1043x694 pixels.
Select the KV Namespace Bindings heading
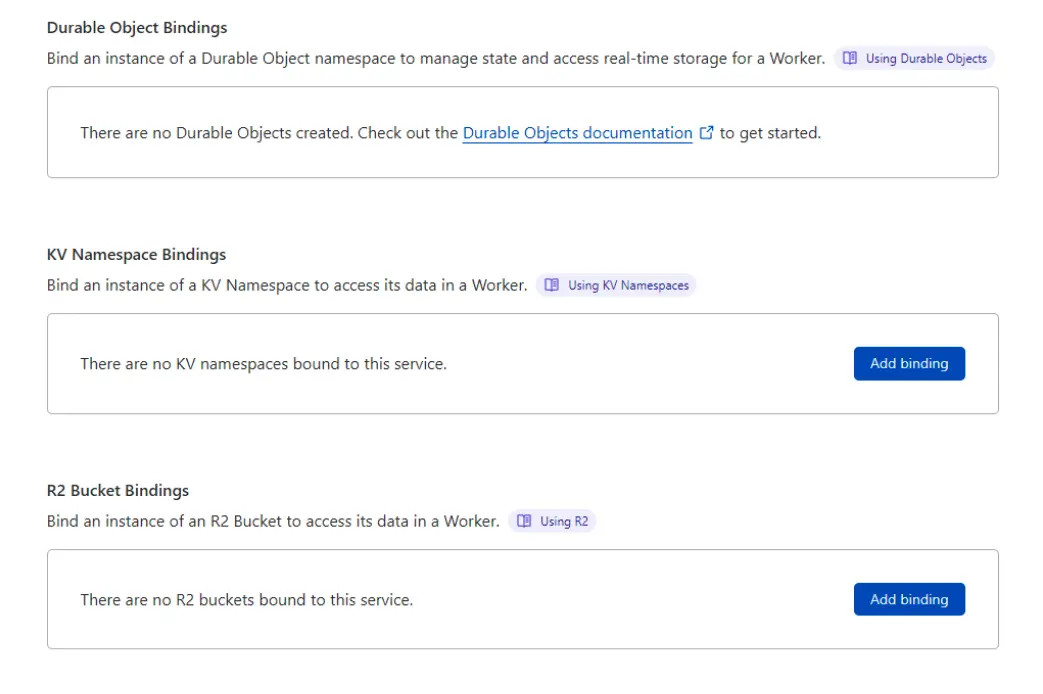(137, 254)
